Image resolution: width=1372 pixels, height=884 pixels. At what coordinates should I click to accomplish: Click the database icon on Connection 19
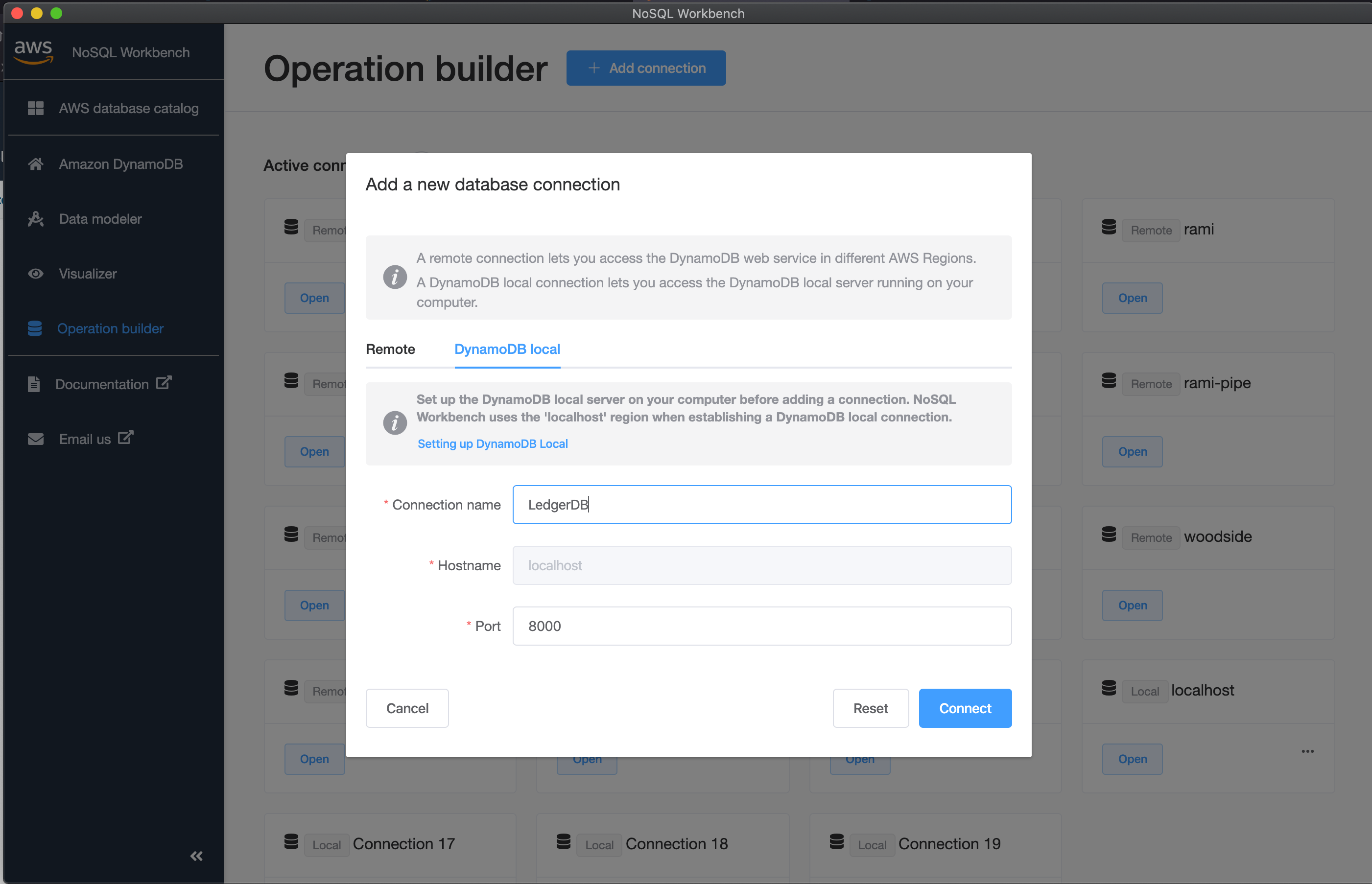click(x=836, y=841)
